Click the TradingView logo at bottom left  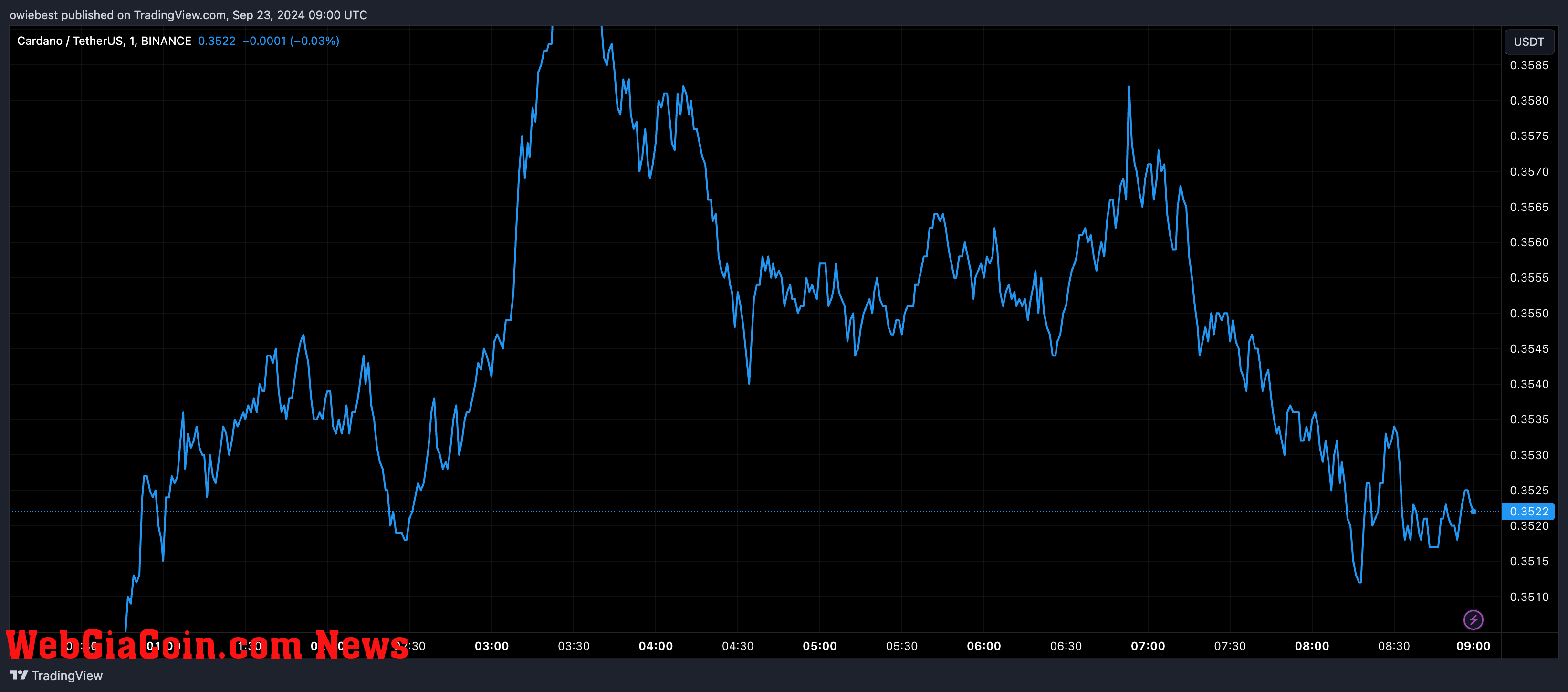pyautogui.click(x=56, y=675)
